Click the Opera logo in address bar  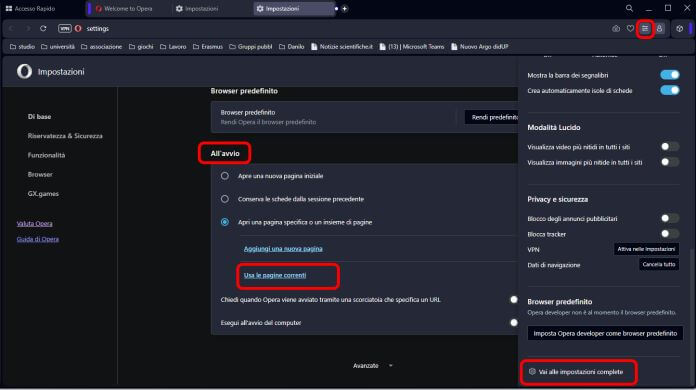tap(78, 28)
